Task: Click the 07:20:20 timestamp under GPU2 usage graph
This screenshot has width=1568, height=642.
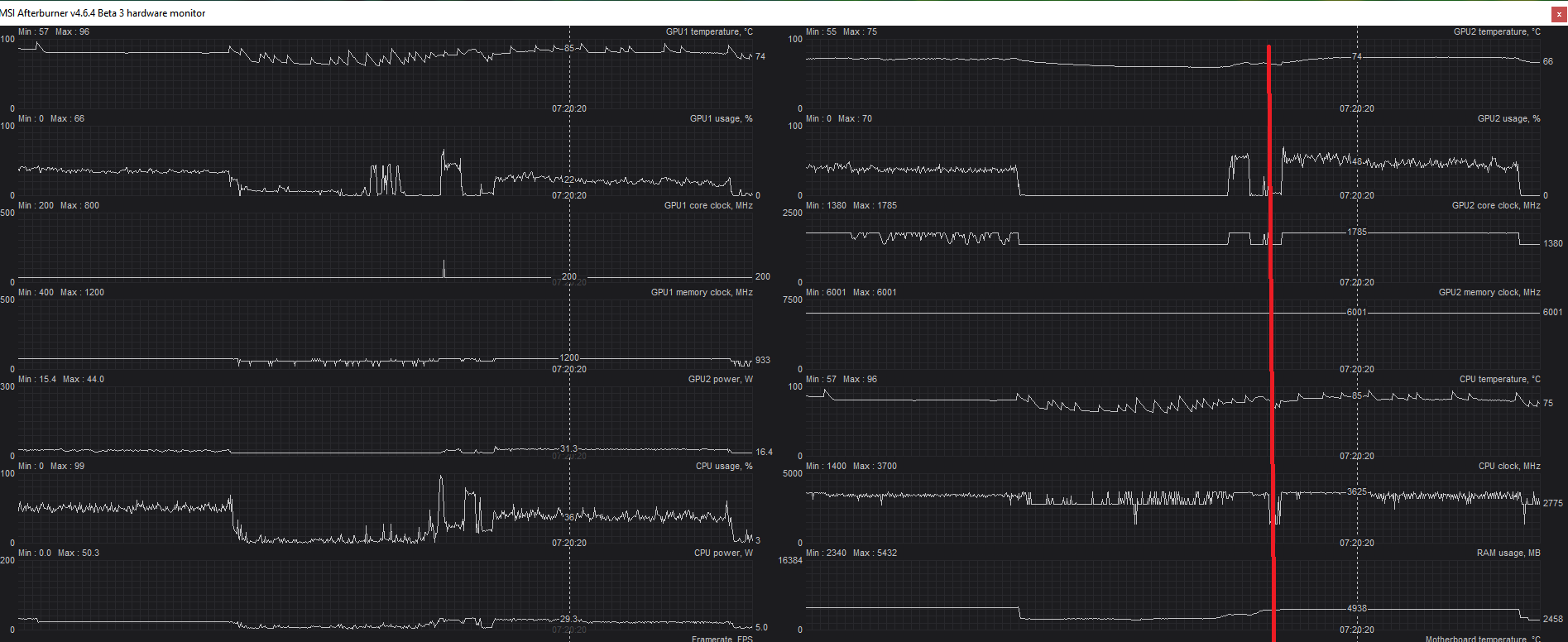Action: pos(1357,195)
